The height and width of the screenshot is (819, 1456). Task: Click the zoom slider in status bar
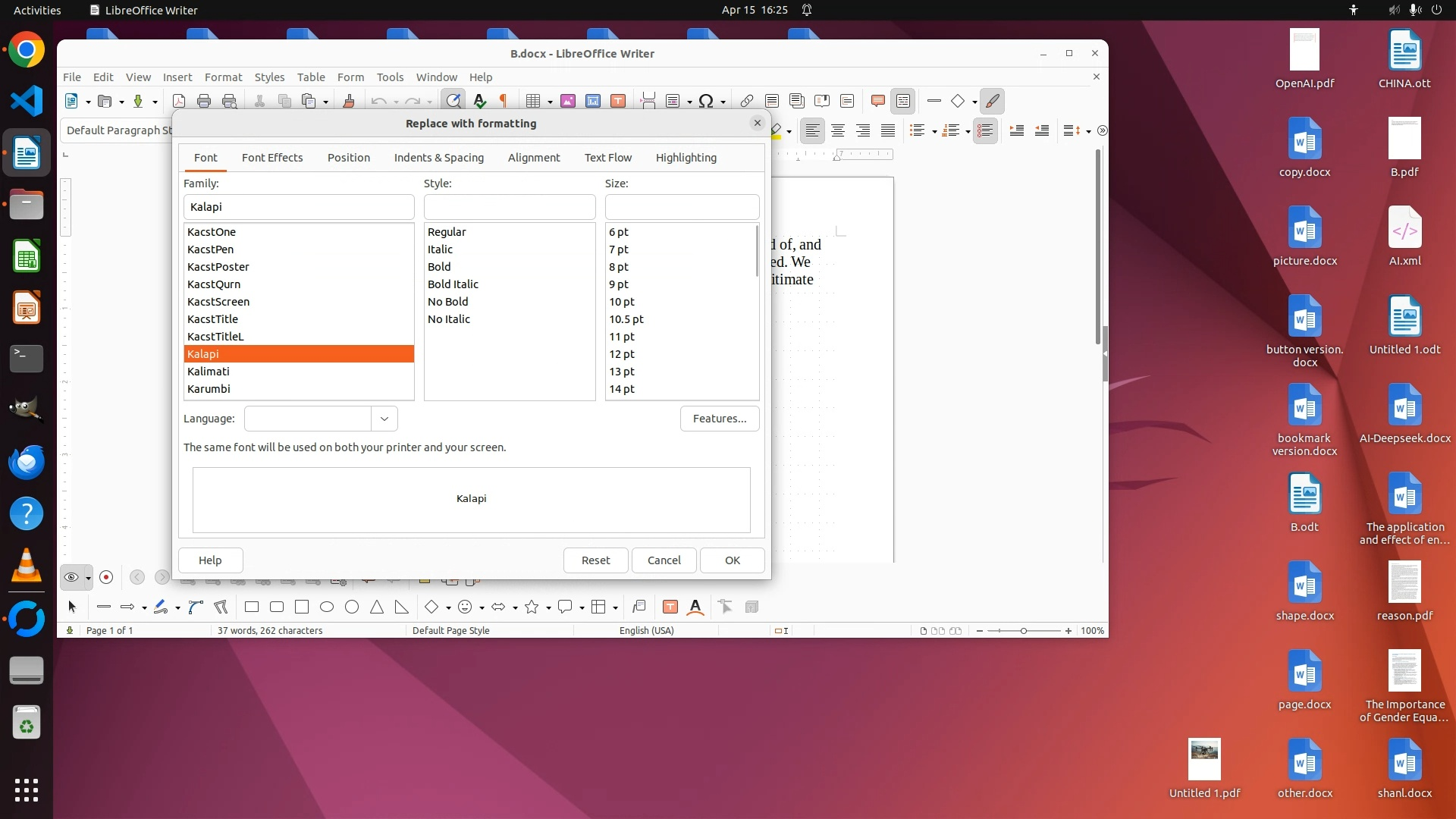(1023, 631)
